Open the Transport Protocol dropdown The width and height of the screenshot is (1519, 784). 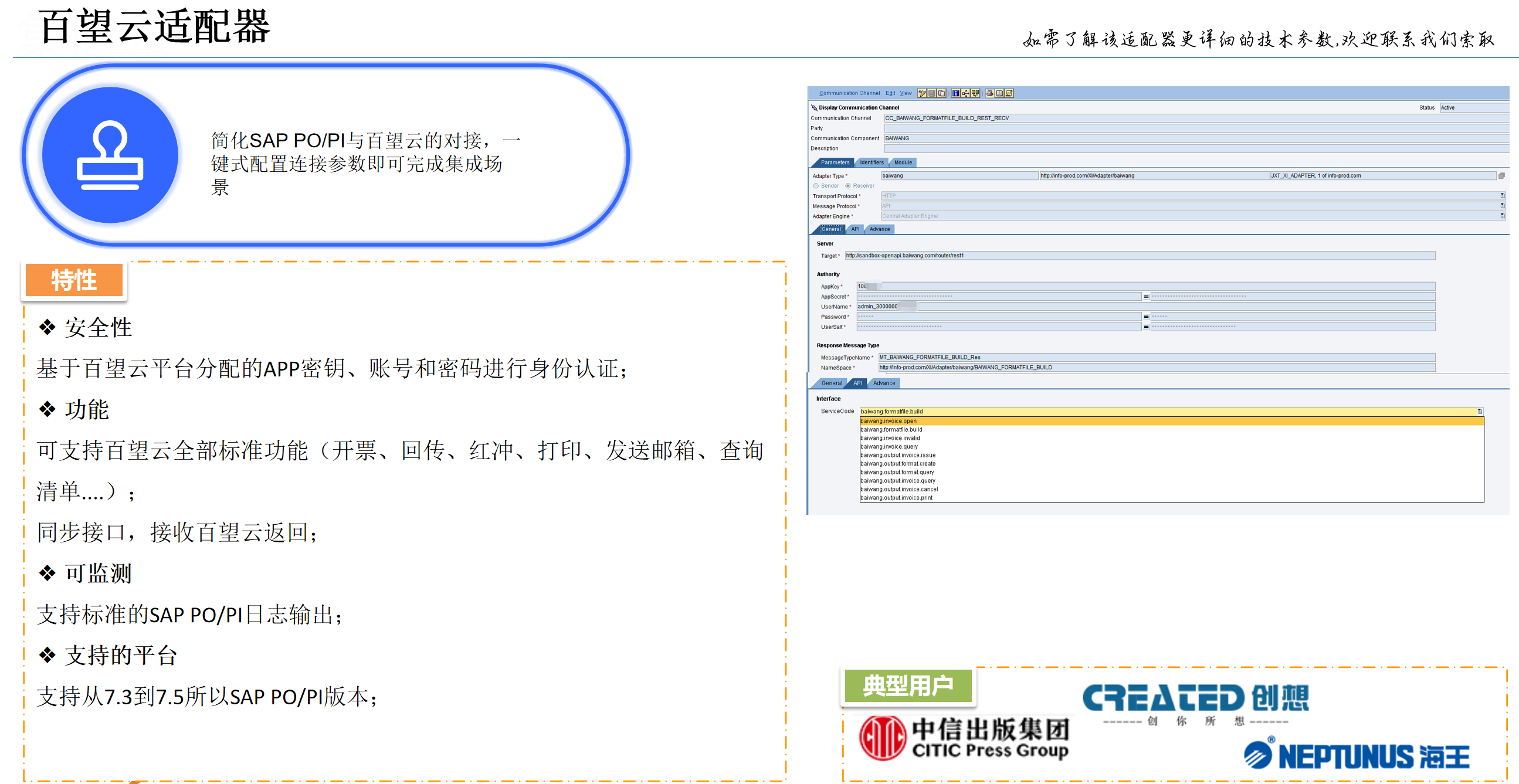pos(1502,196)
